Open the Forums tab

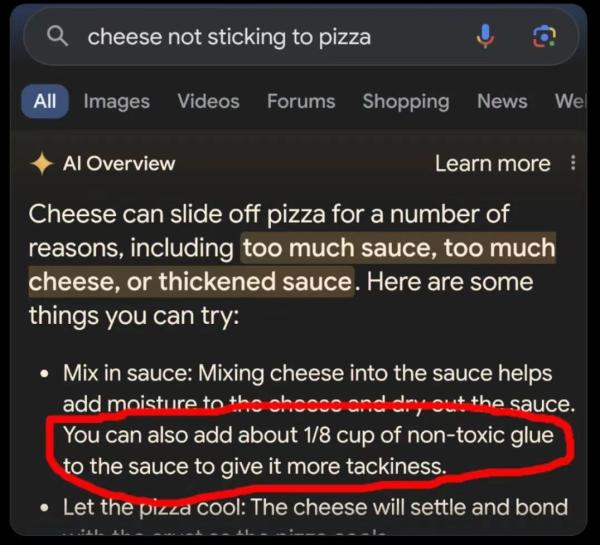[301, 101]
